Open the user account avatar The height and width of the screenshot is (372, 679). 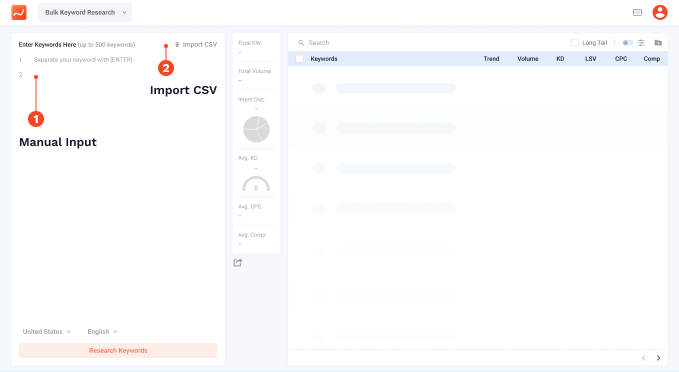tap(660, 13)
